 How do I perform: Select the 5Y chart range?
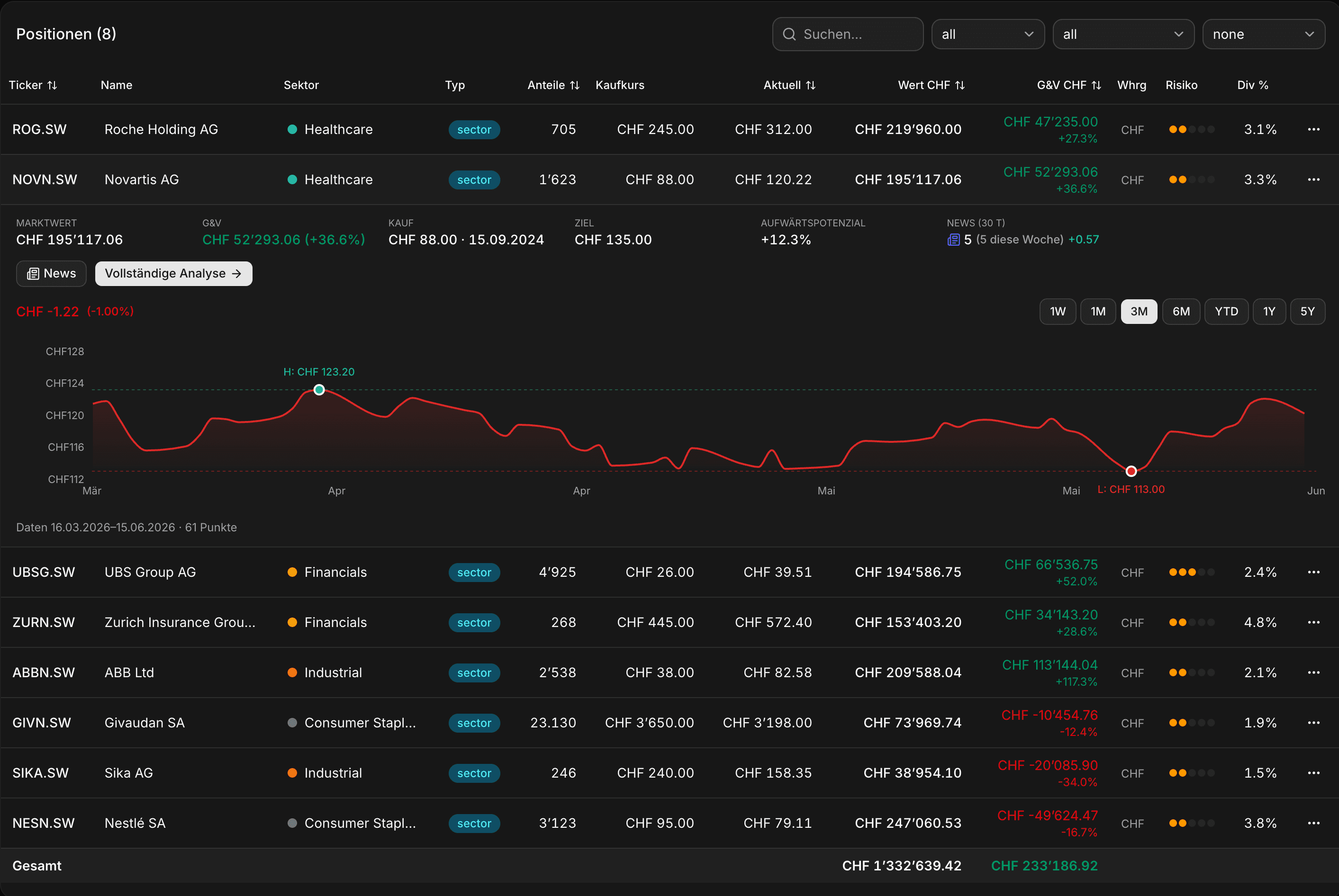pyautogui.click(x=1308, y=312)
